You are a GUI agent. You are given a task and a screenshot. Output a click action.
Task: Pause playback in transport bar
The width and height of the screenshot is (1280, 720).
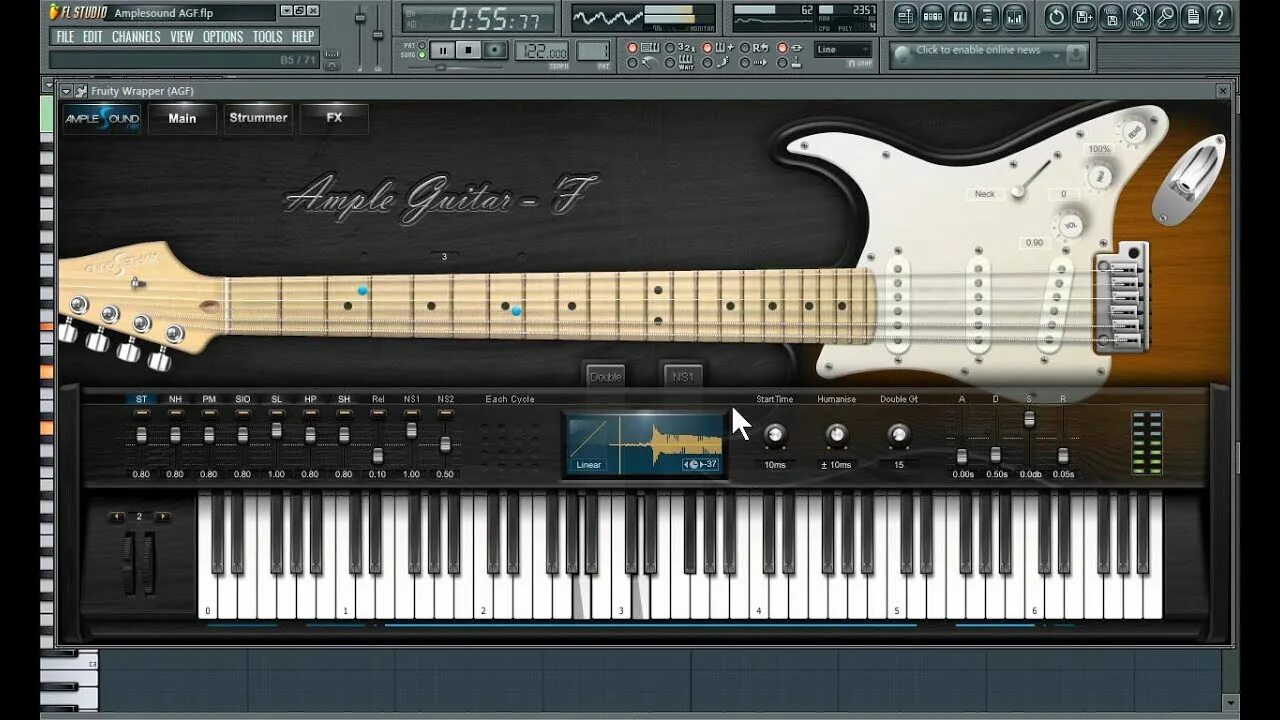point(442,49)
